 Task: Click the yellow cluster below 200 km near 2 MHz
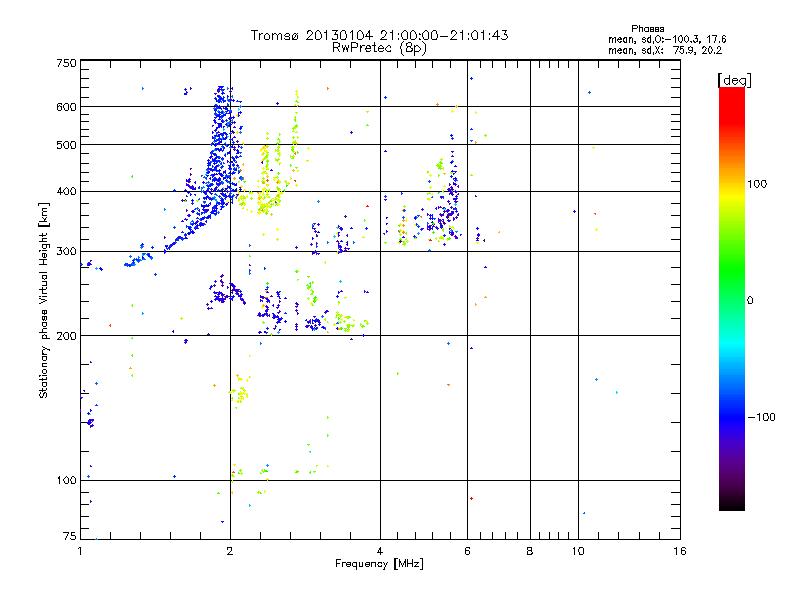point(240,392)
